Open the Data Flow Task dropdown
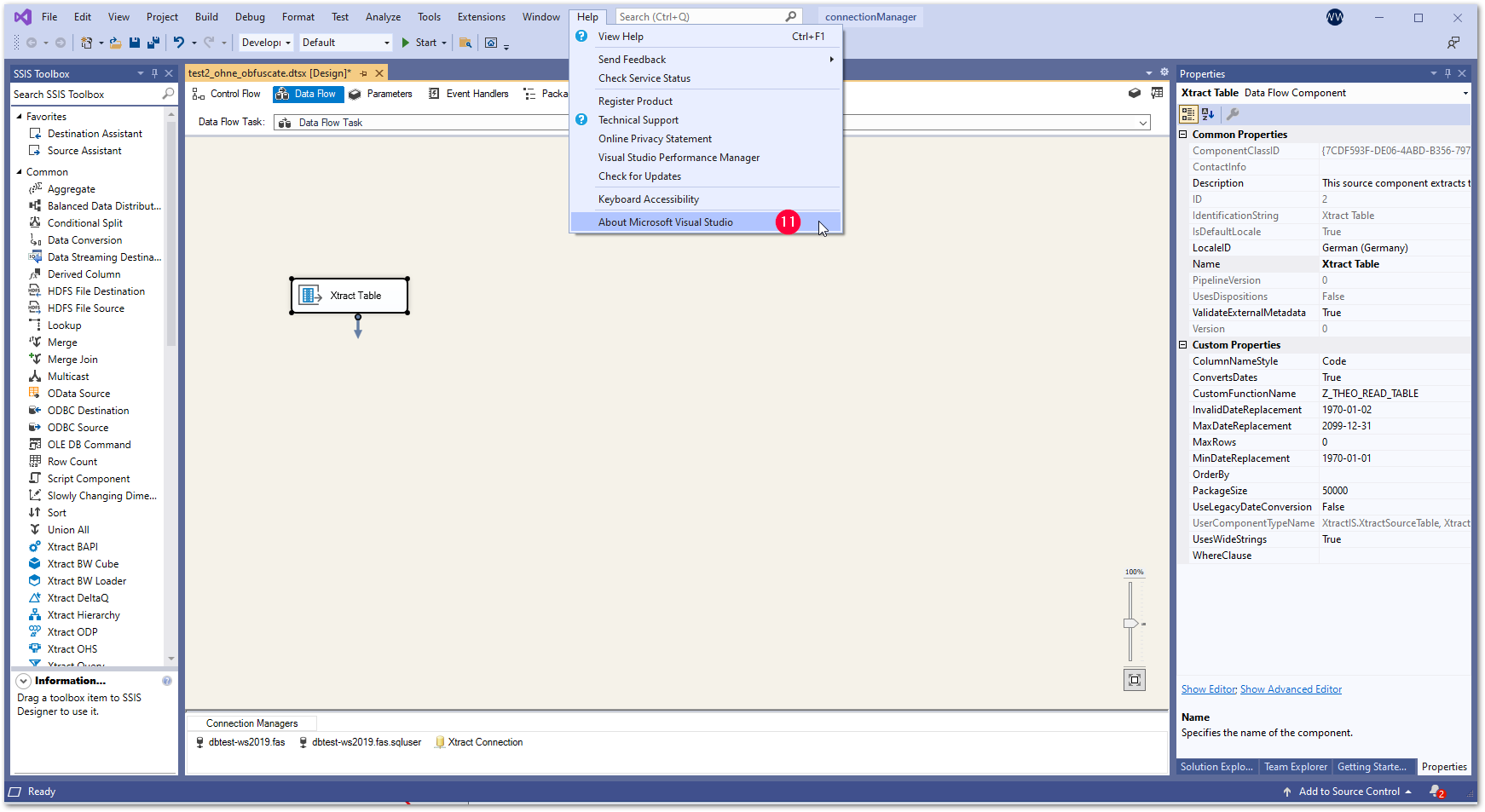This screenshot has width=1485, height=812. [x=1142, y=123]
